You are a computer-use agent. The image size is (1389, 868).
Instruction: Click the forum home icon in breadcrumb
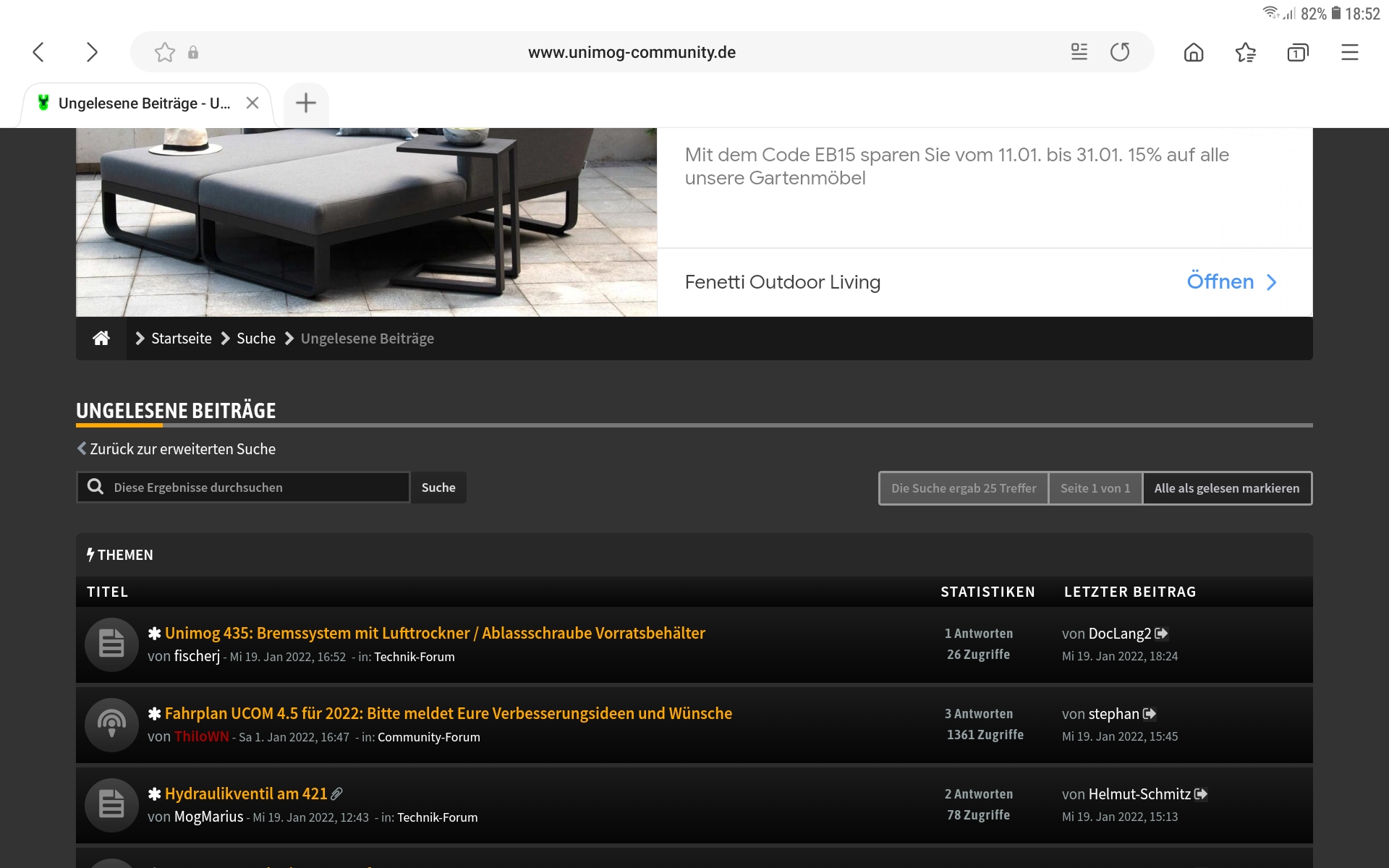[101, 339]
